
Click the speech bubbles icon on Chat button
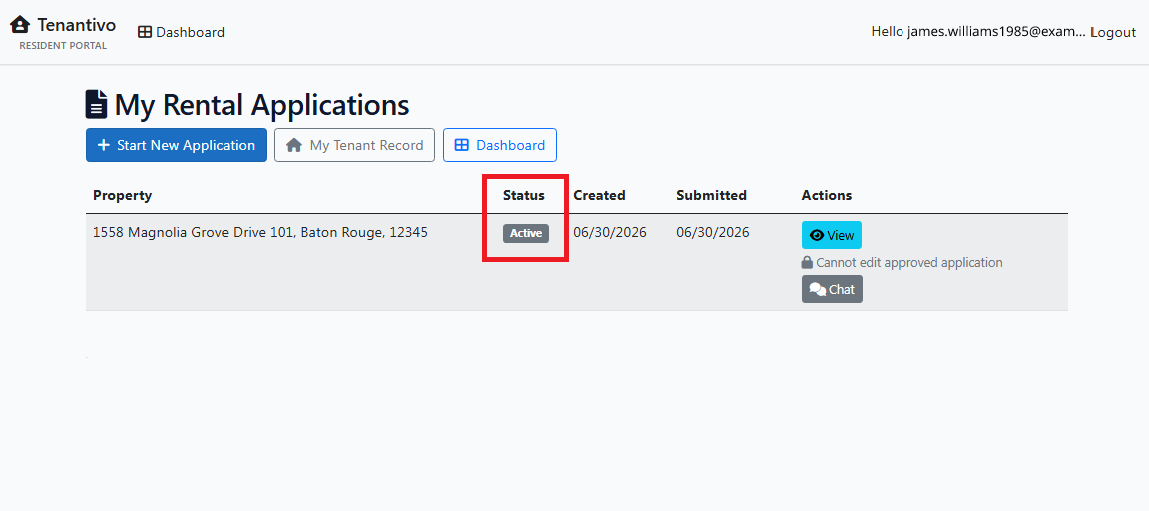coord(818,290)
